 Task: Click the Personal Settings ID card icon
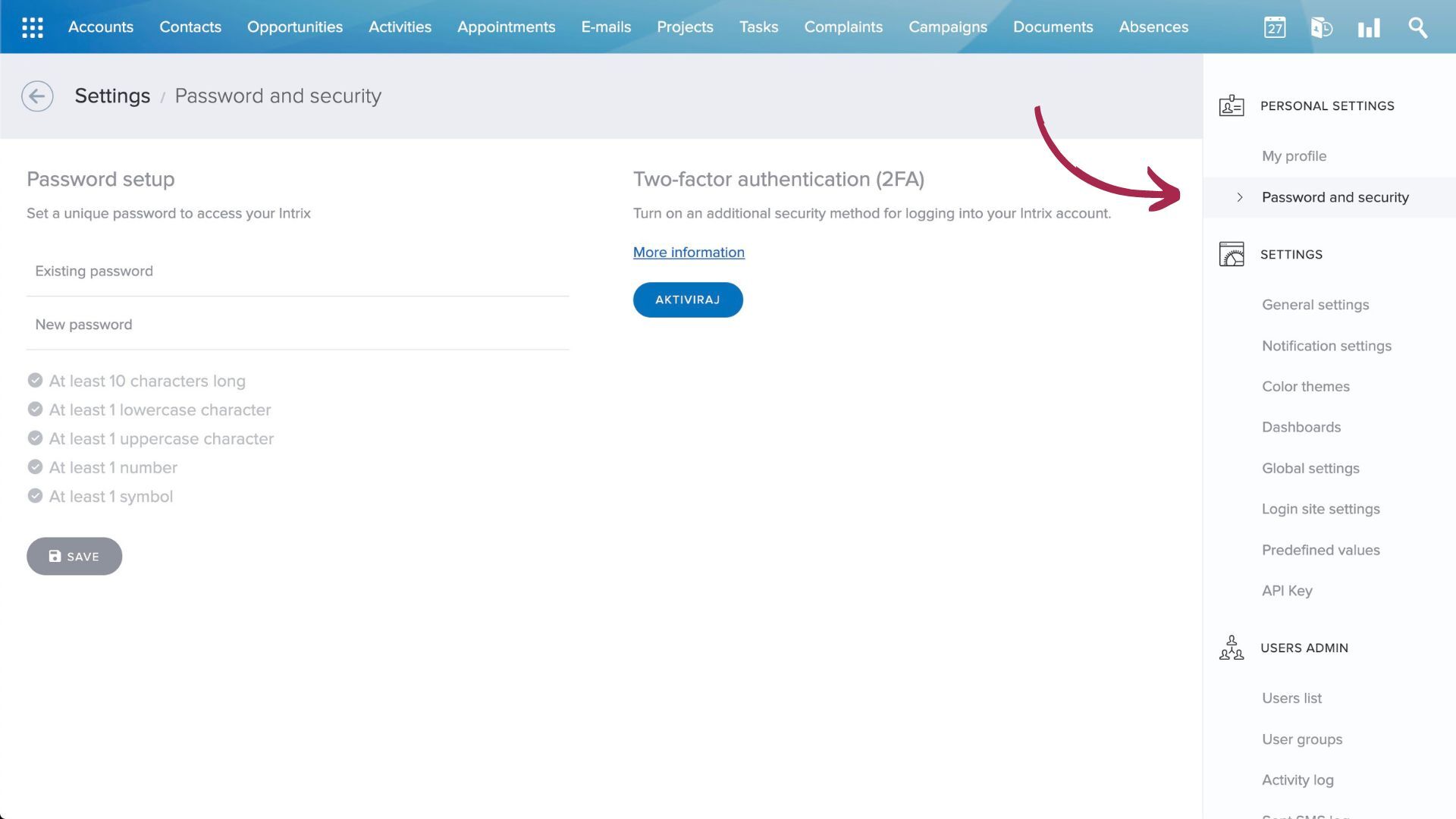point(1232,105)
